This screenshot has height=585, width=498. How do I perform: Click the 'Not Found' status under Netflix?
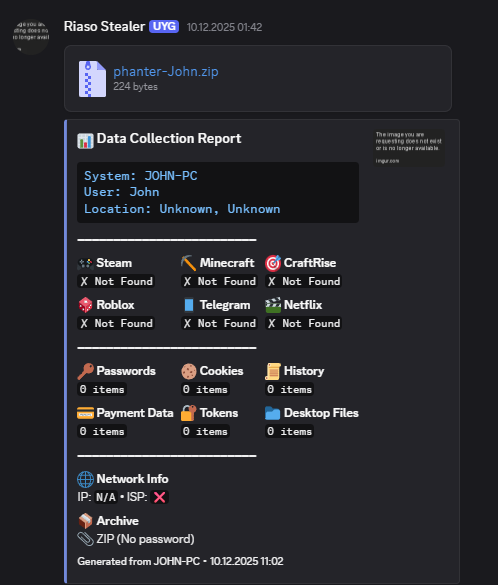coord(304,323)
